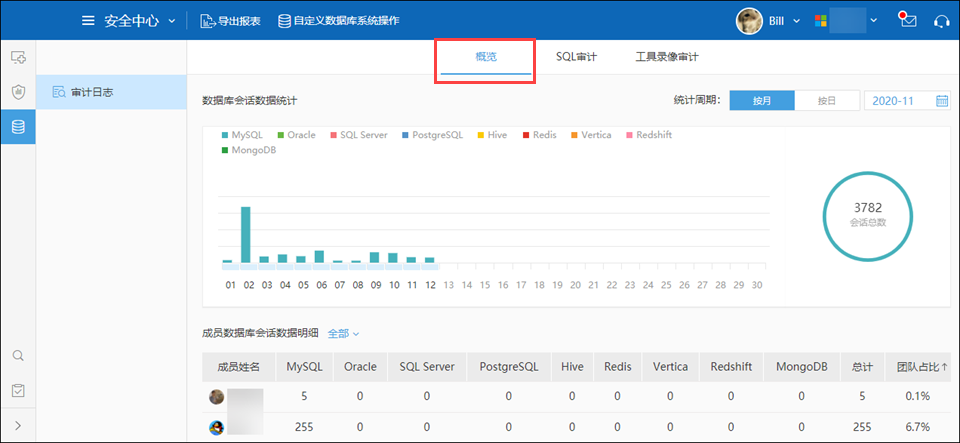Switch to the SQL审计 tab
The height and width of the screenshot is (443, 960).
click(x=576, y=57)
